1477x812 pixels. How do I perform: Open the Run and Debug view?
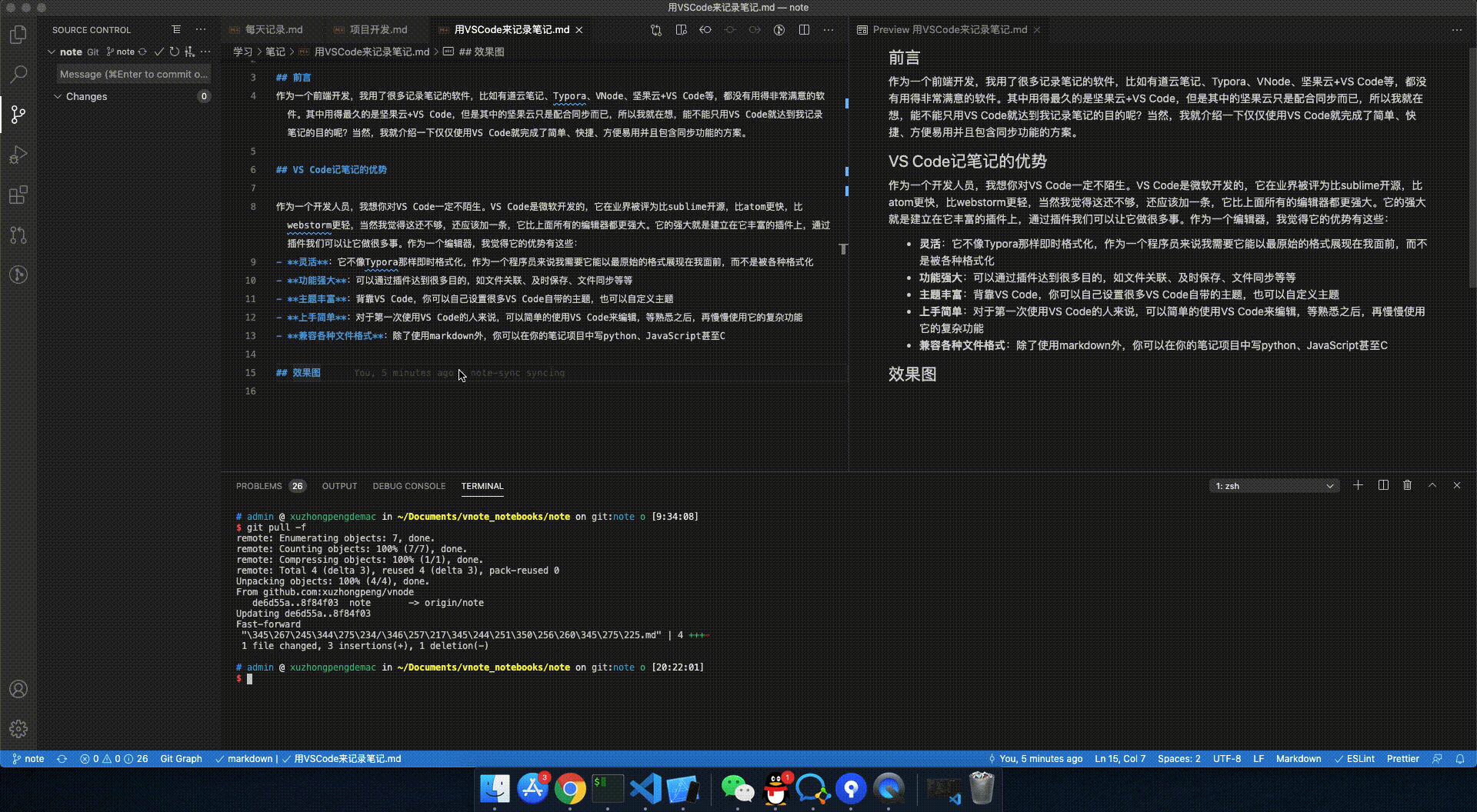click(18, 155)
